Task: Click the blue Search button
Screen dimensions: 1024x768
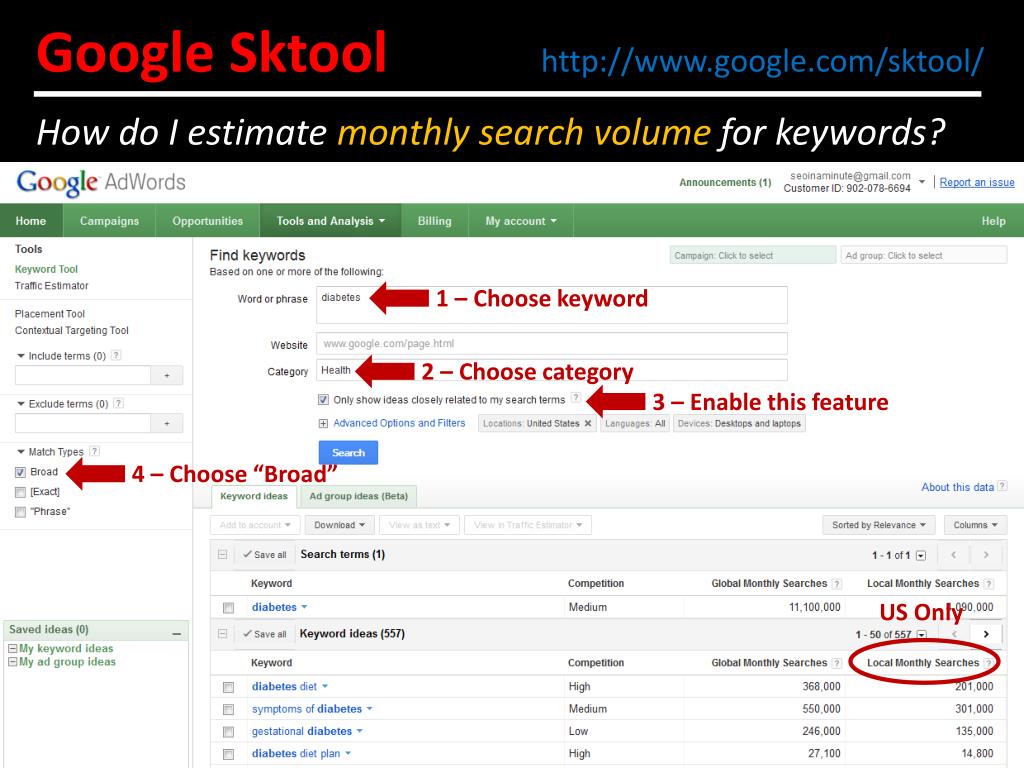Action: pos(348,453)
